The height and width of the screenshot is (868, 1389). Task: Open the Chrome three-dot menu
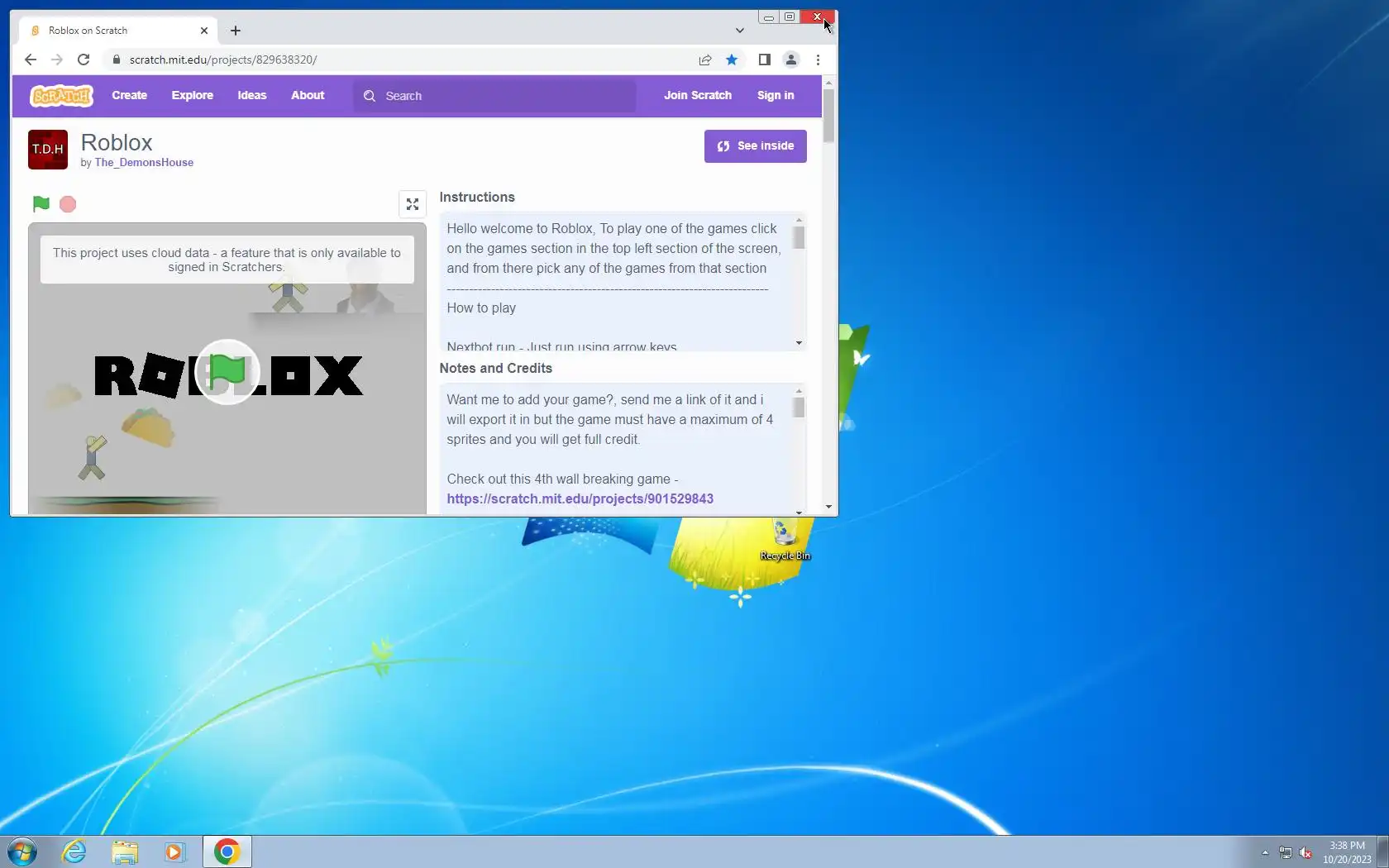(x=818, y=60)
